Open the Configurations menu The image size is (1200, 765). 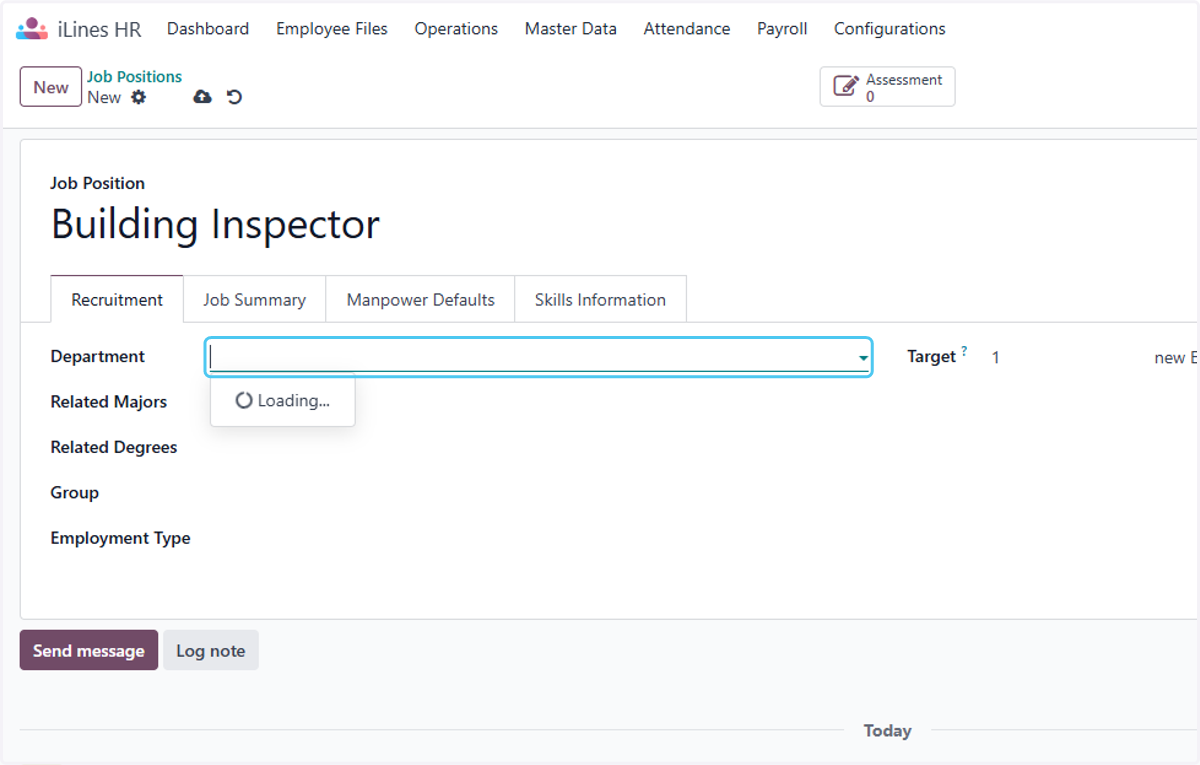(x=890, y=29)
